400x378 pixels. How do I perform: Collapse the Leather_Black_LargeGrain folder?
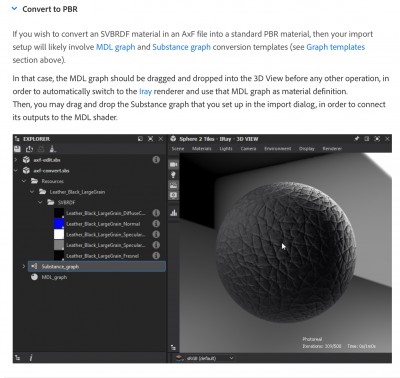tap(32, 192)
